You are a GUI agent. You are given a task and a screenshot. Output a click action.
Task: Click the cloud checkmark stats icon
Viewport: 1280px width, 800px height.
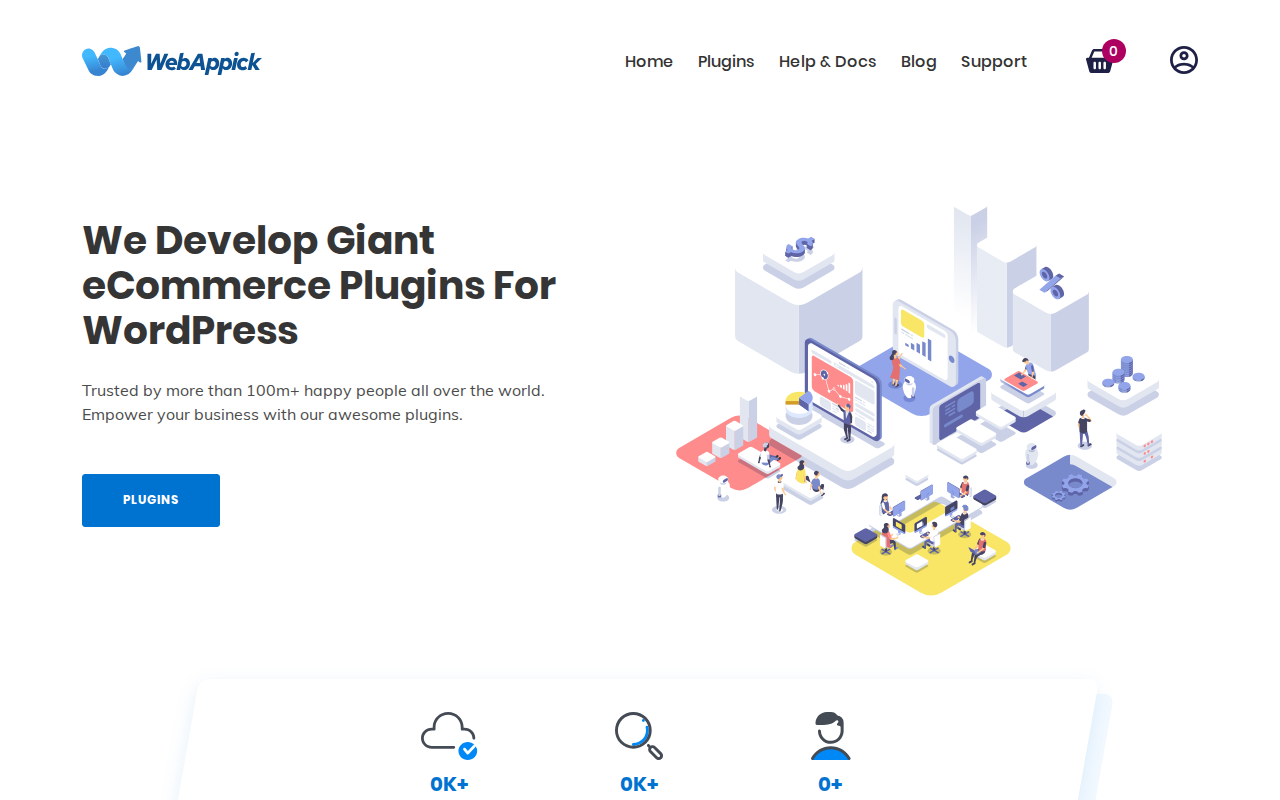pyautogui.click(x=449, y=736)
